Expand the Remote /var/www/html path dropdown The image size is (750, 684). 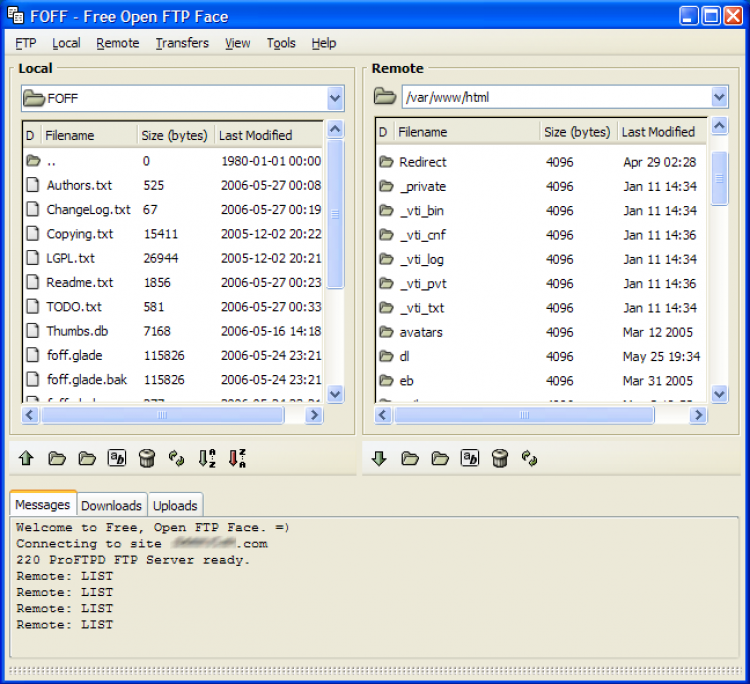click(719, 97)
